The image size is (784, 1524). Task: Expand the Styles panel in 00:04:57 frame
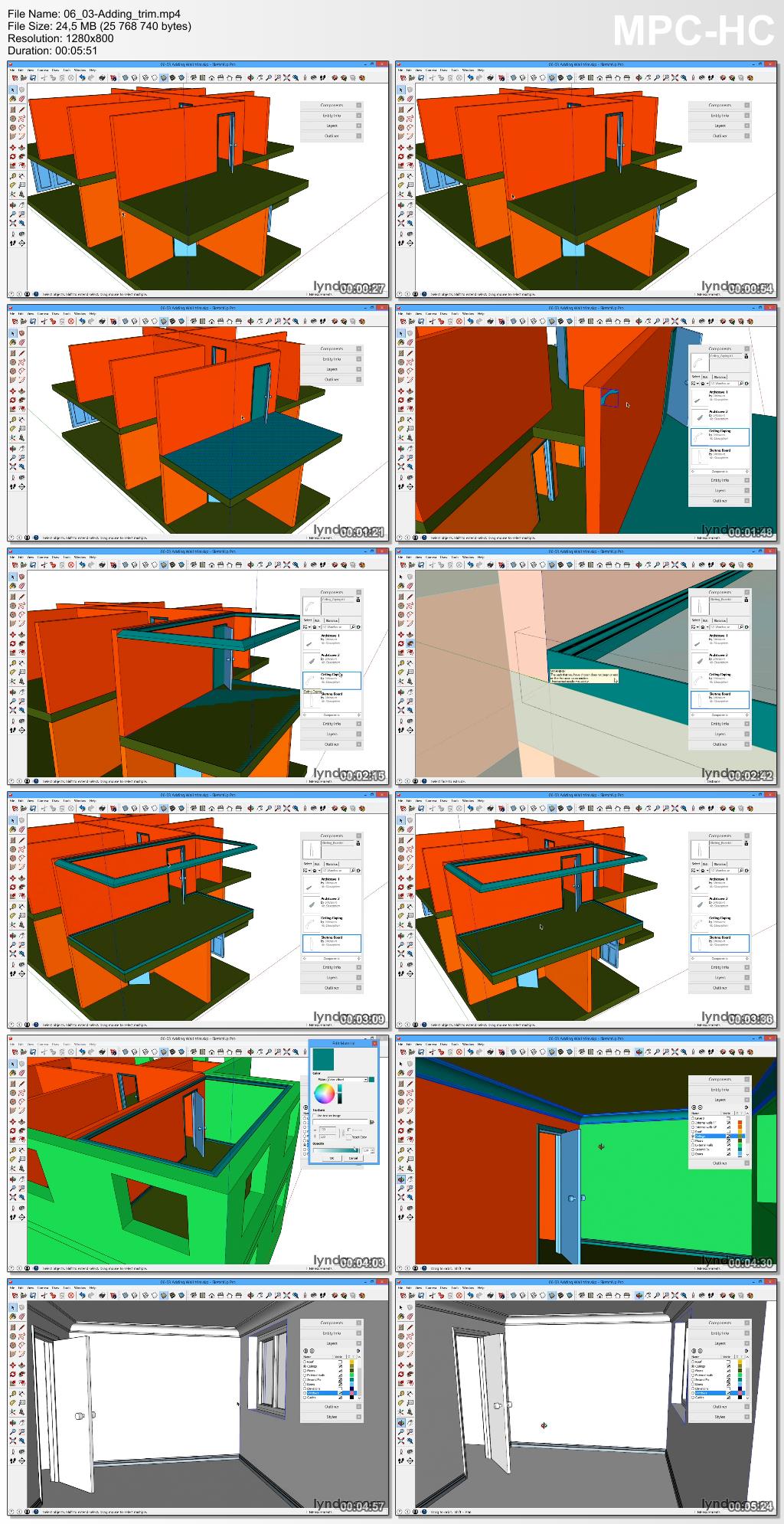[x=359, y=1417]
